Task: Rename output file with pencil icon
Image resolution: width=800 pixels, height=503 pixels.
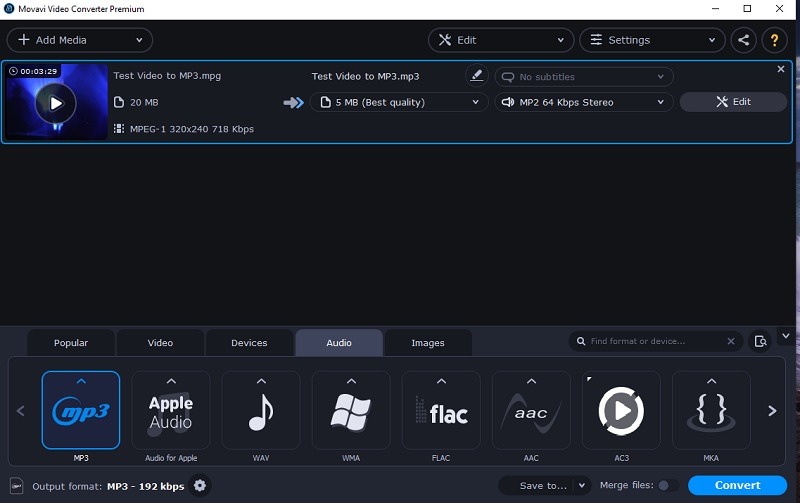Action: click(x=477, y=76)
